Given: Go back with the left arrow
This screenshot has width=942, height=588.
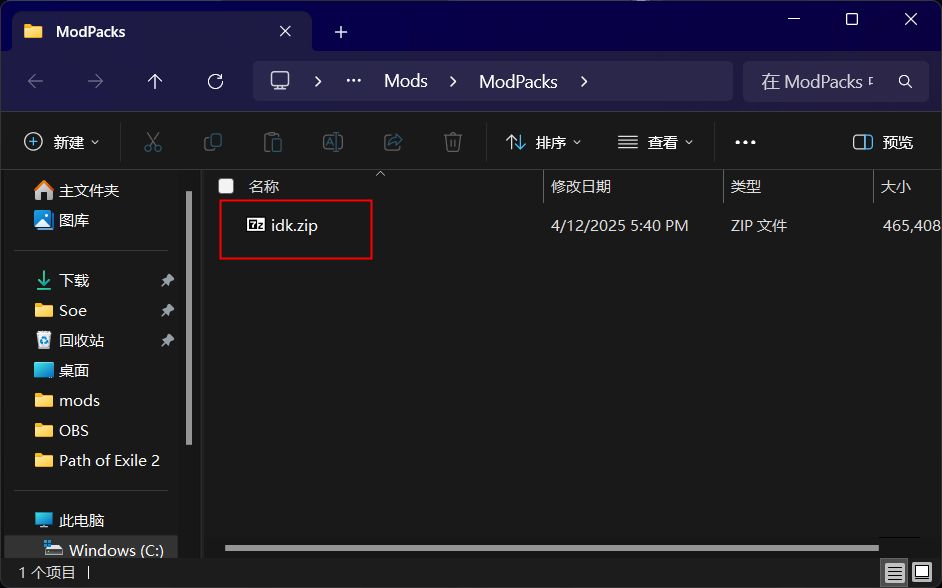Looking at the screenshot, I should pos(35,81).
